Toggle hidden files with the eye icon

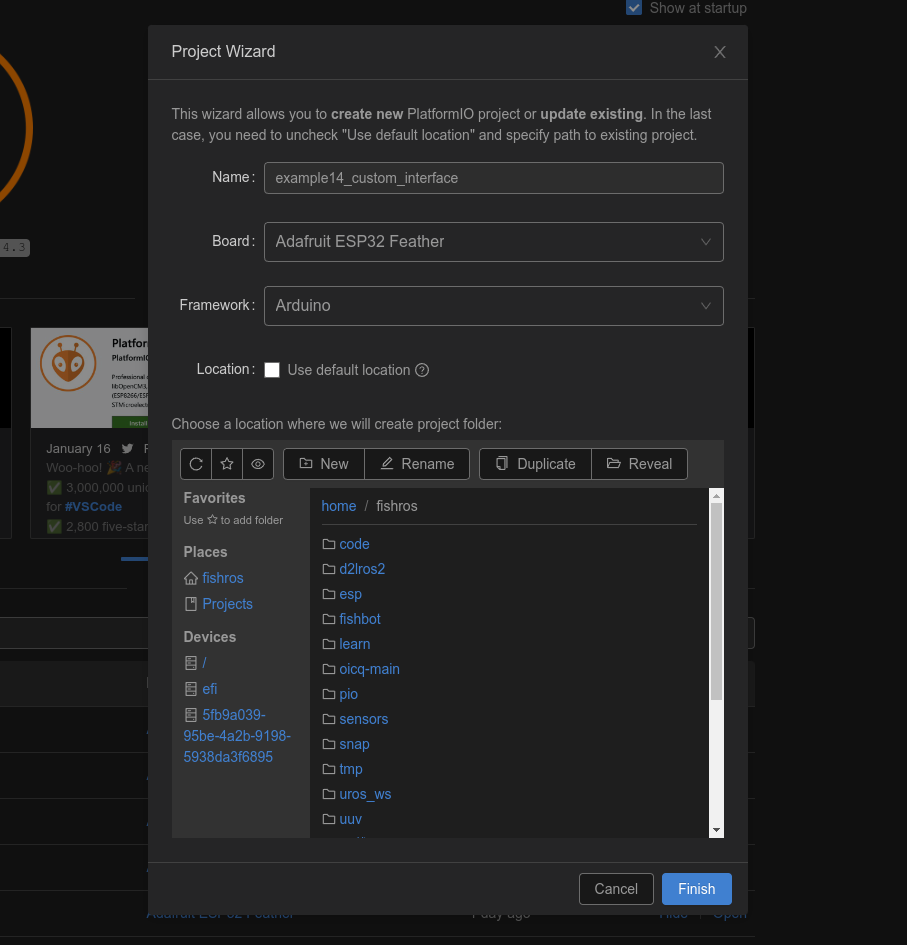tap(258, 464)
